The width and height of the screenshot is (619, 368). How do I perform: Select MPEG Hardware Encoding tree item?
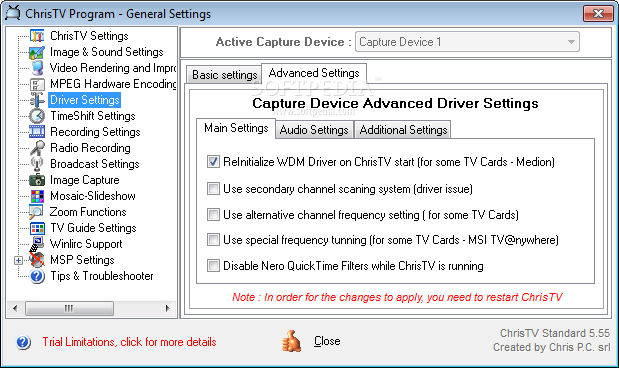tap(113, 84)
